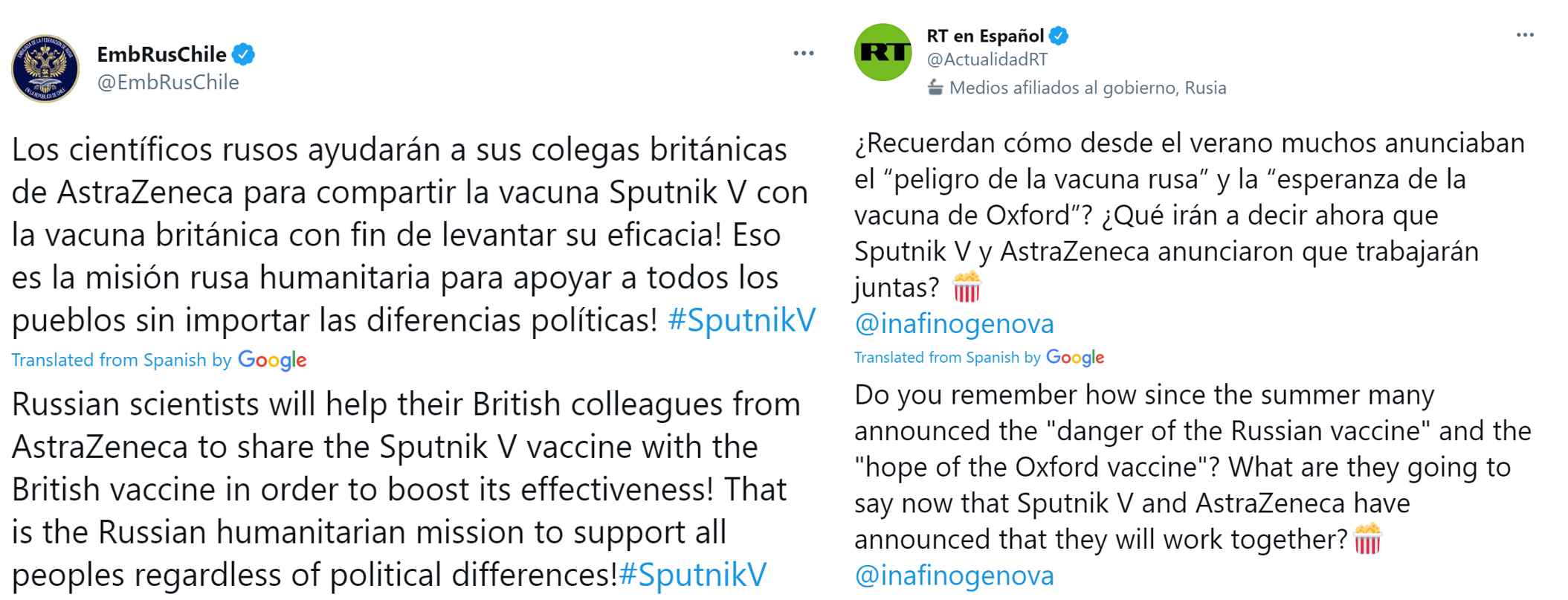Click 'Medios afiliados al gobierno, Rusia' label

coord(1088,88)
